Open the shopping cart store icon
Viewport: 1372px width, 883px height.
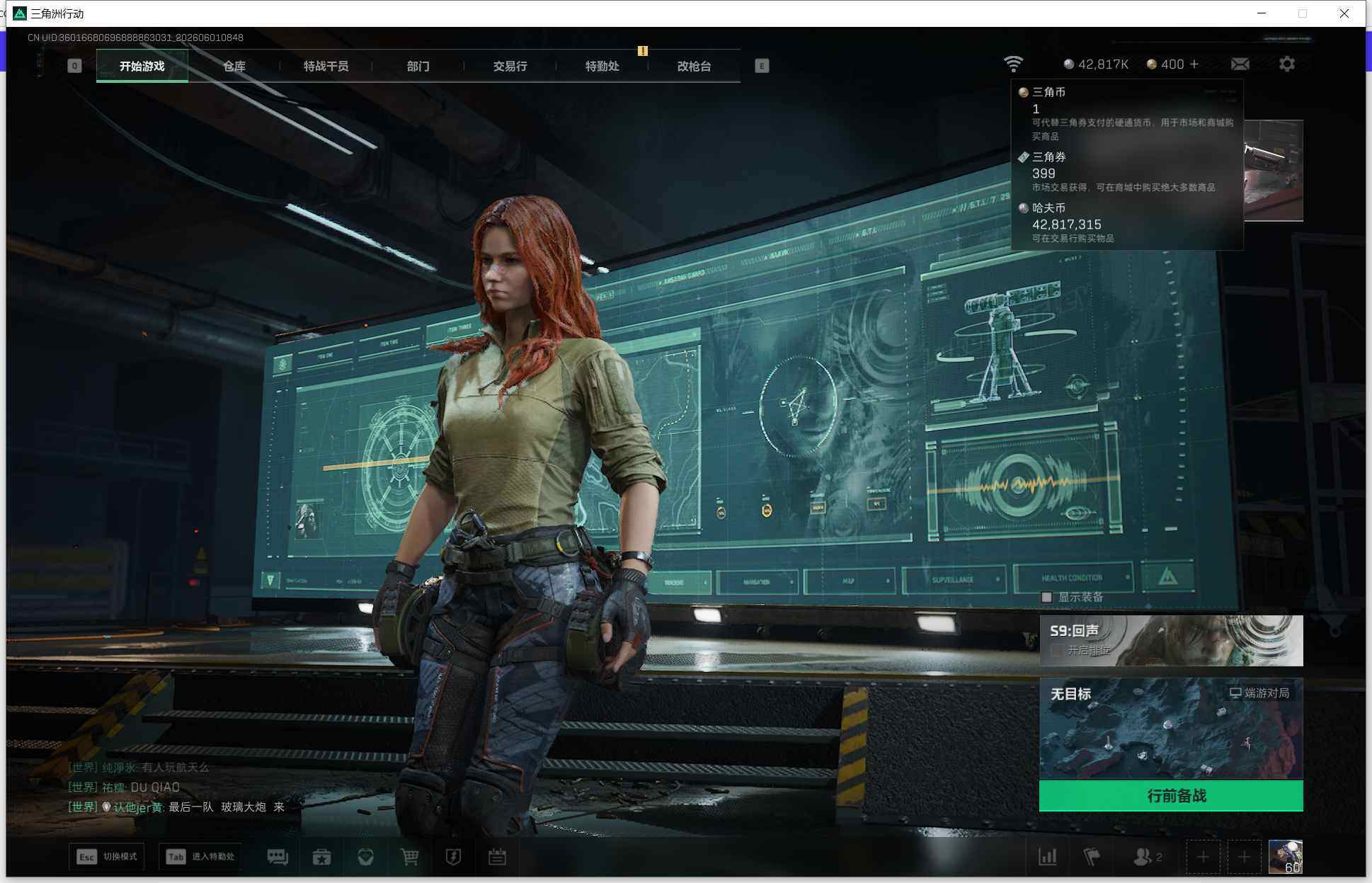(409, 857)
